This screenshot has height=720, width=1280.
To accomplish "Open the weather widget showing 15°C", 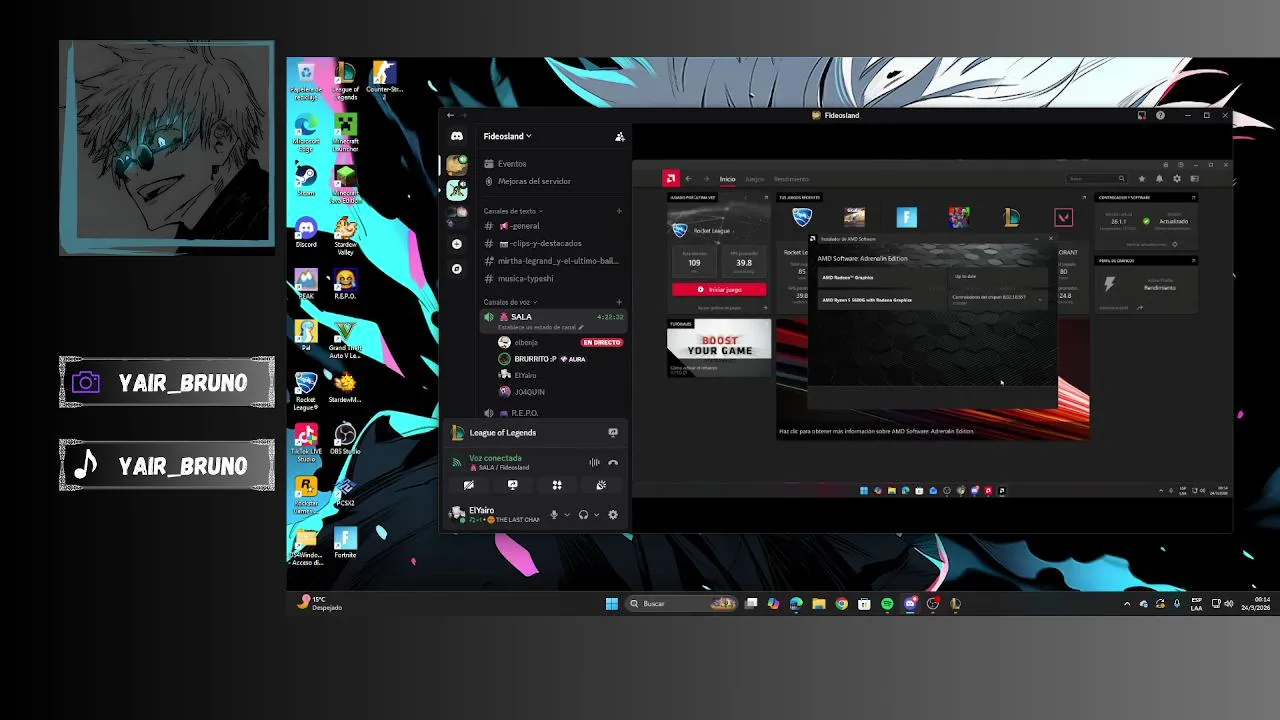I will pyautogui.click(x=320, y=603).
